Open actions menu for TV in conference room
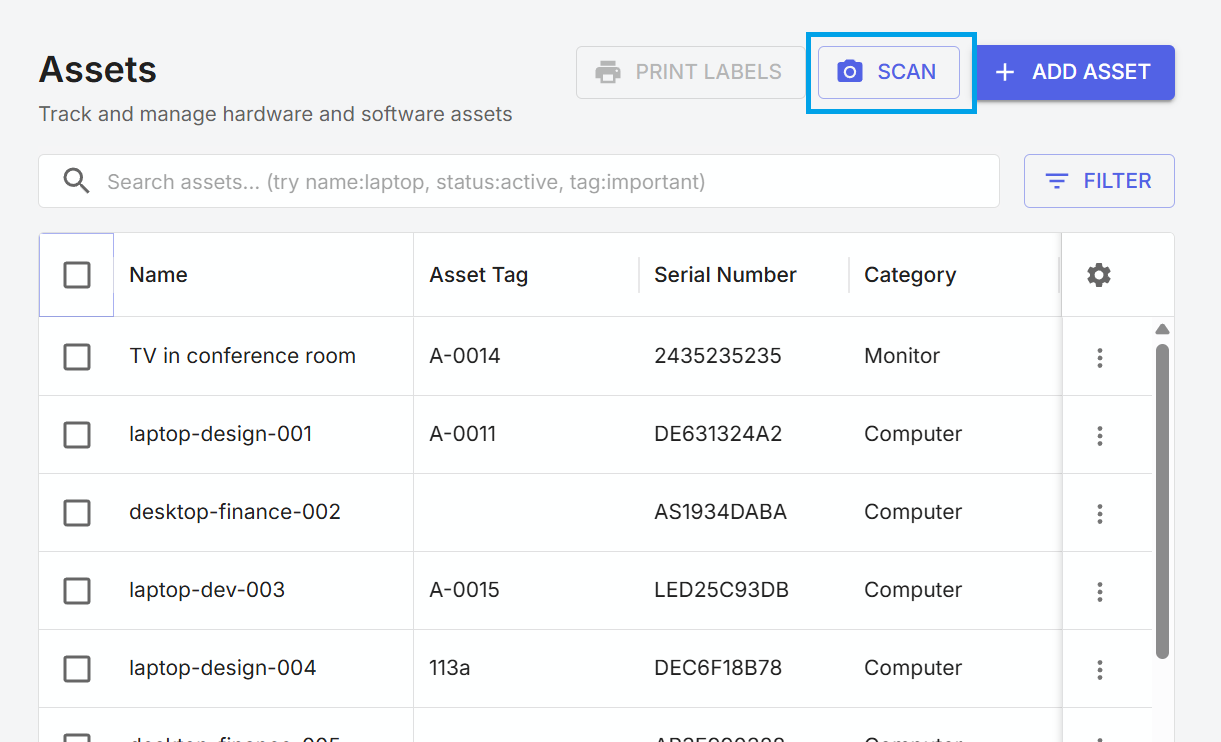The width and height of the screenshot is (1221, 742). [1099, 357]
